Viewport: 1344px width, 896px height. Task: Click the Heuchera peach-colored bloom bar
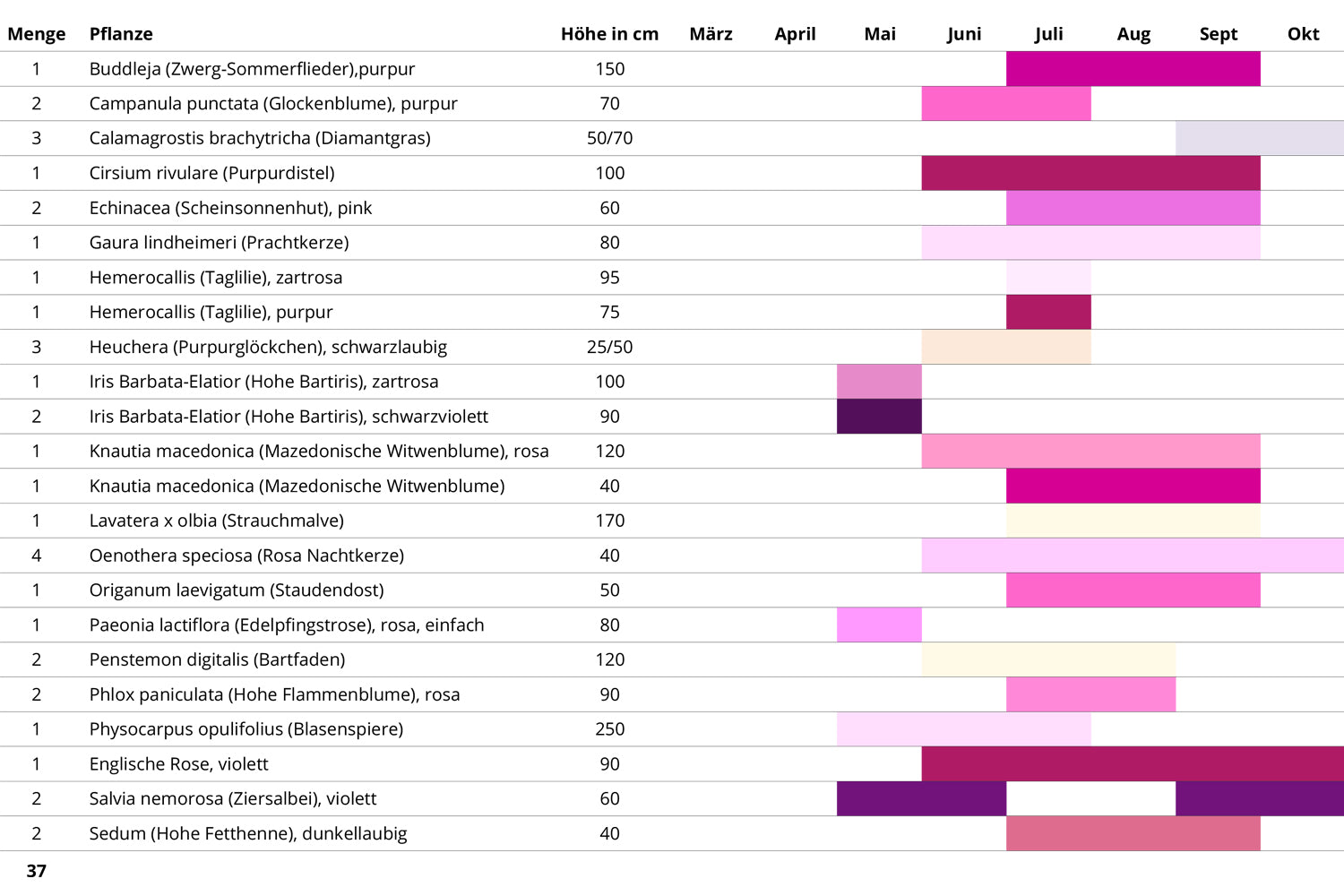pos(1005,347)
